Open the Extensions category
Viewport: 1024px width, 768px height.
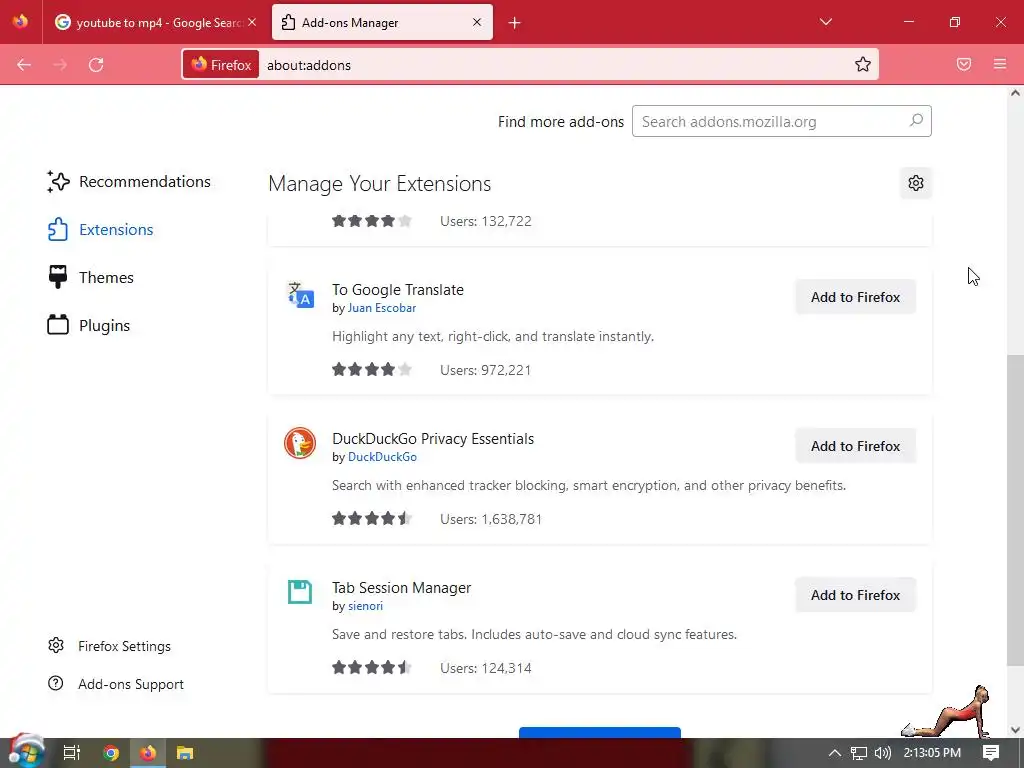pos(101,230)
